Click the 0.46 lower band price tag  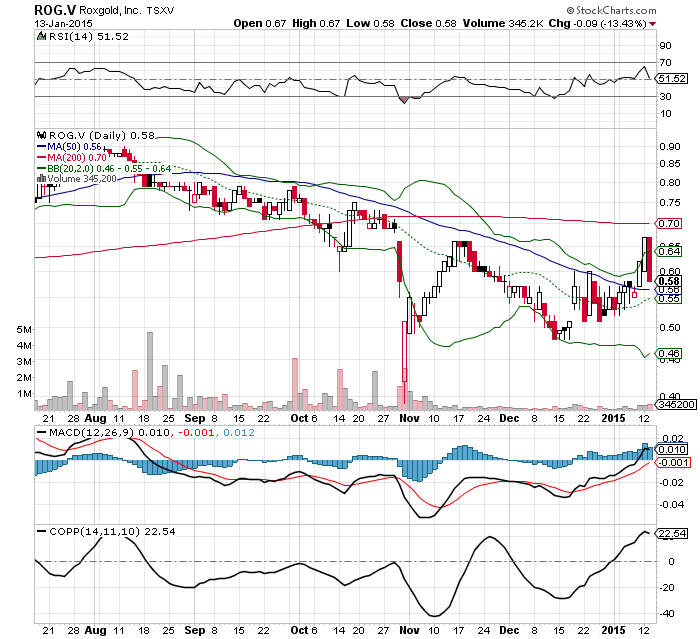pos(669,353)
